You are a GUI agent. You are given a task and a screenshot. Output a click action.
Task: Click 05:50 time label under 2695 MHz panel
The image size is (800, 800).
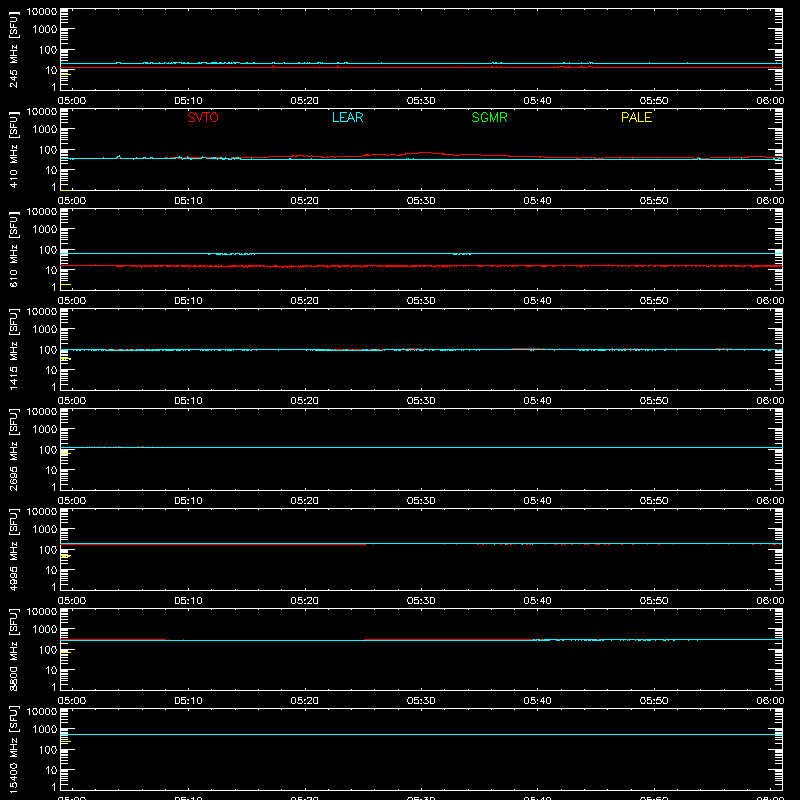coord(654,501)
